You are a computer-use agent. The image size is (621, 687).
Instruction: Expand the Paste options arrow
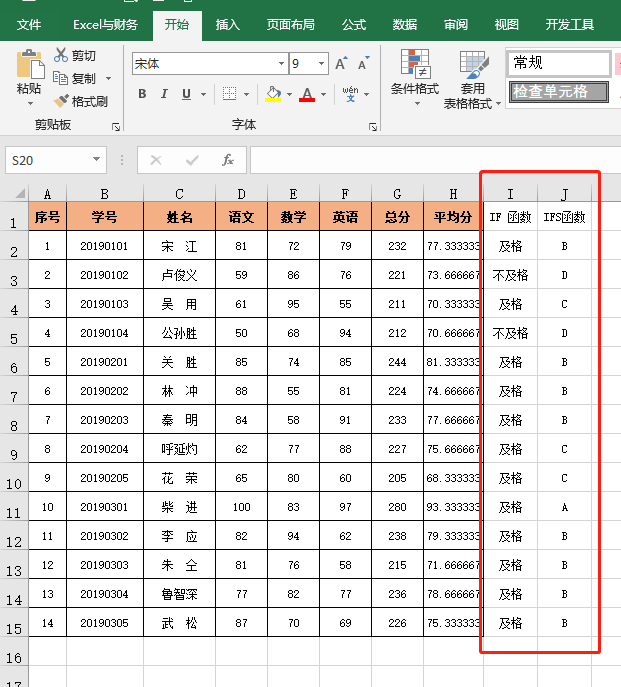pyautogui.click(x=30, y=104)
